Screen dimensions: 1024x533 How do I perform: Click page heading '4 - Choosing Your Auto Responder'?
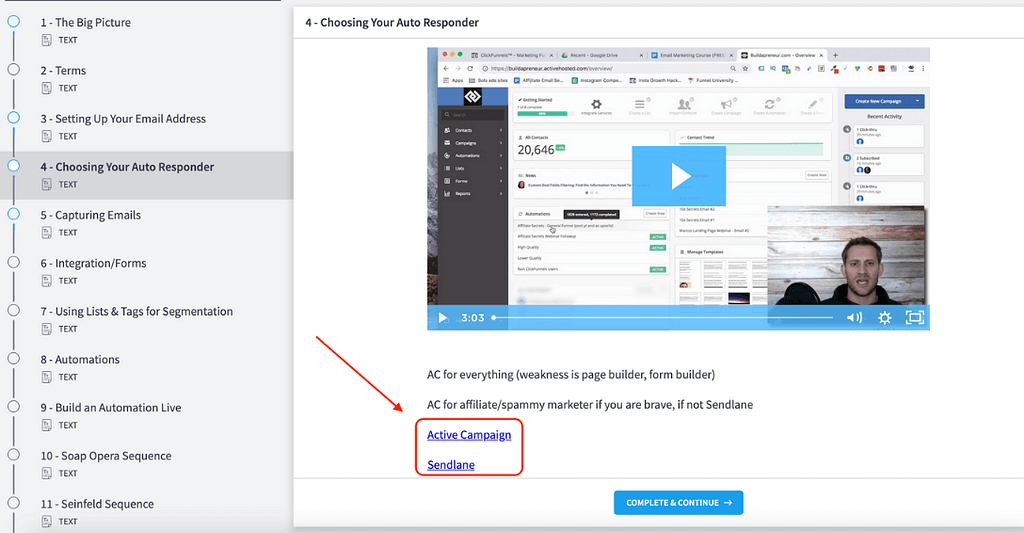392,23
